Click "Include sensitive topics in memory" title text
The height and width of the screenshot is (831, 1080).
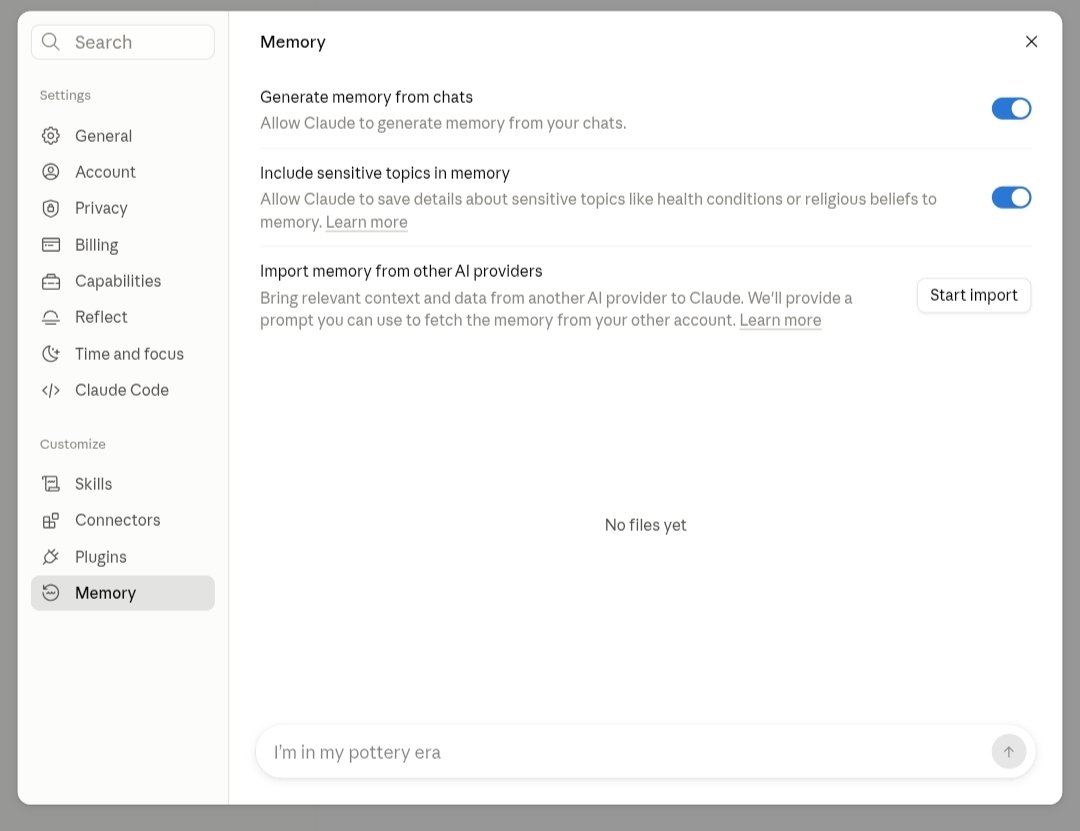point(385,173)
